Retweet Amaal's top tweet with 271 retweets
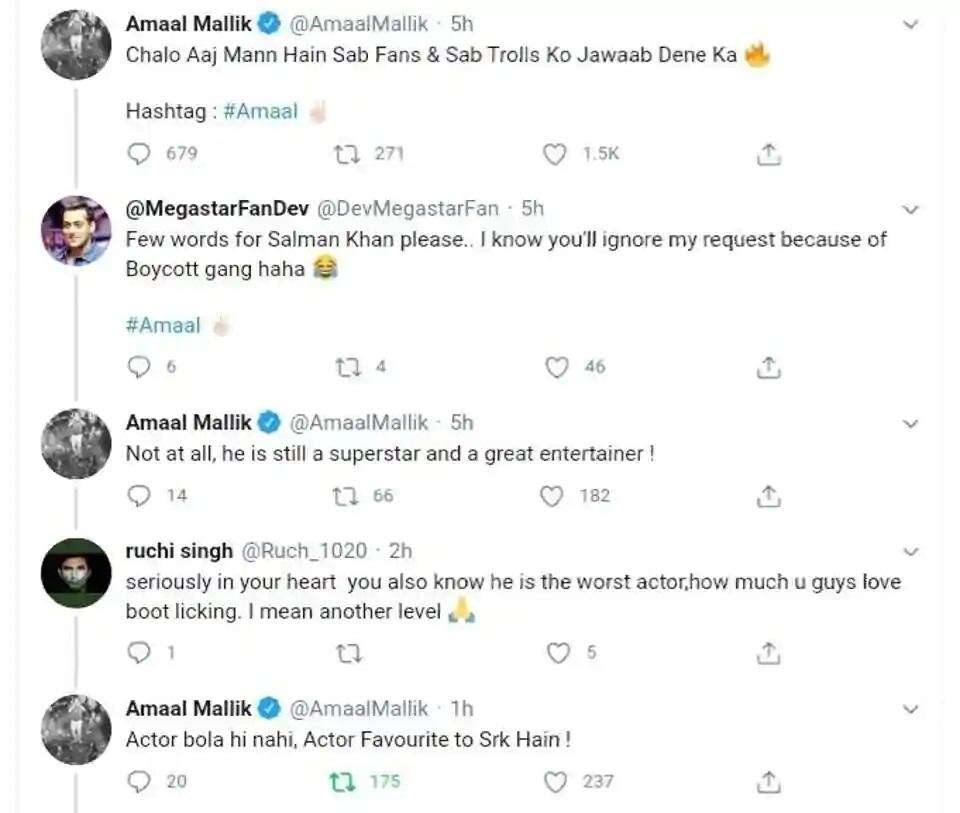960x813 pixels. [346, 154]
